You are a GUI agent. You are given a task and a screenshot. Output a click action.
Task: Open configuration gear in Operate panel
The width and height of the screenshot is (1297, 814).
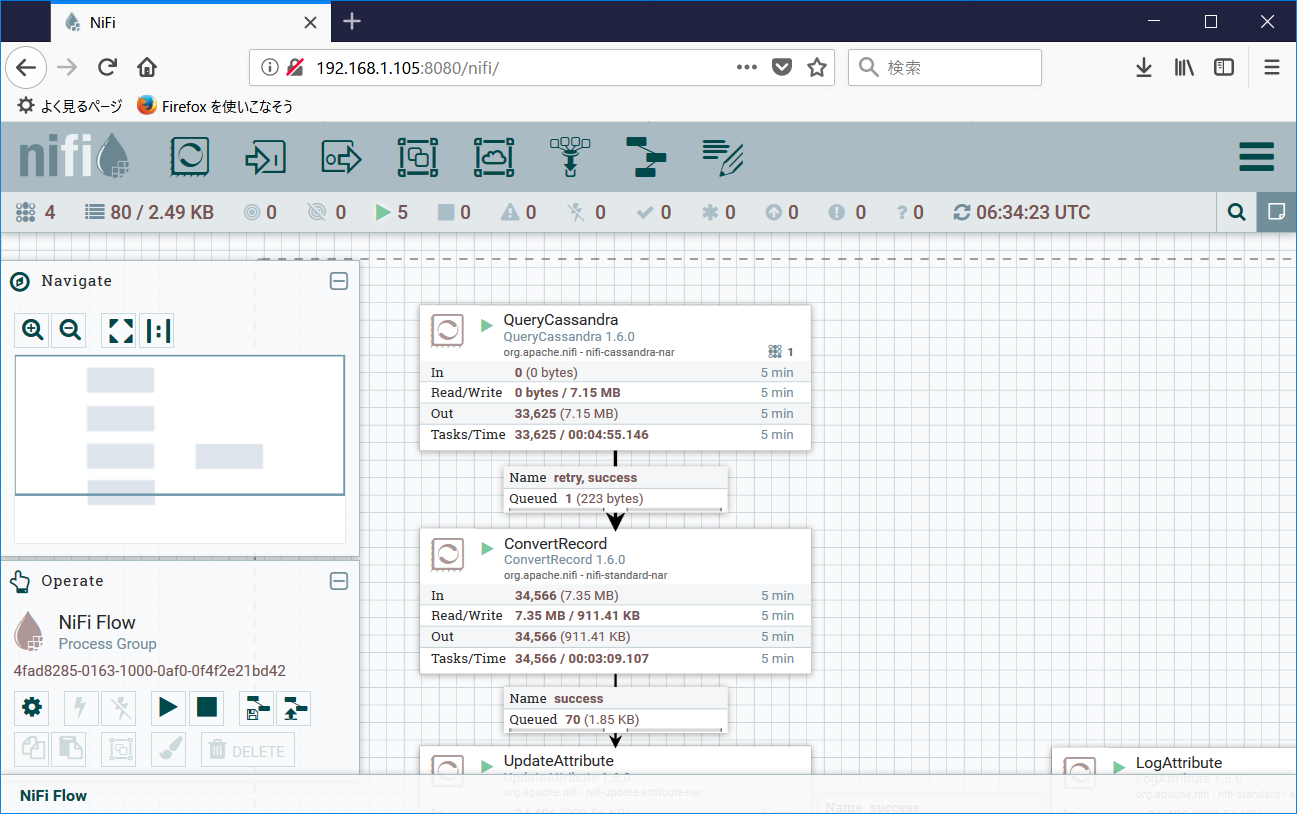point(31,707)
